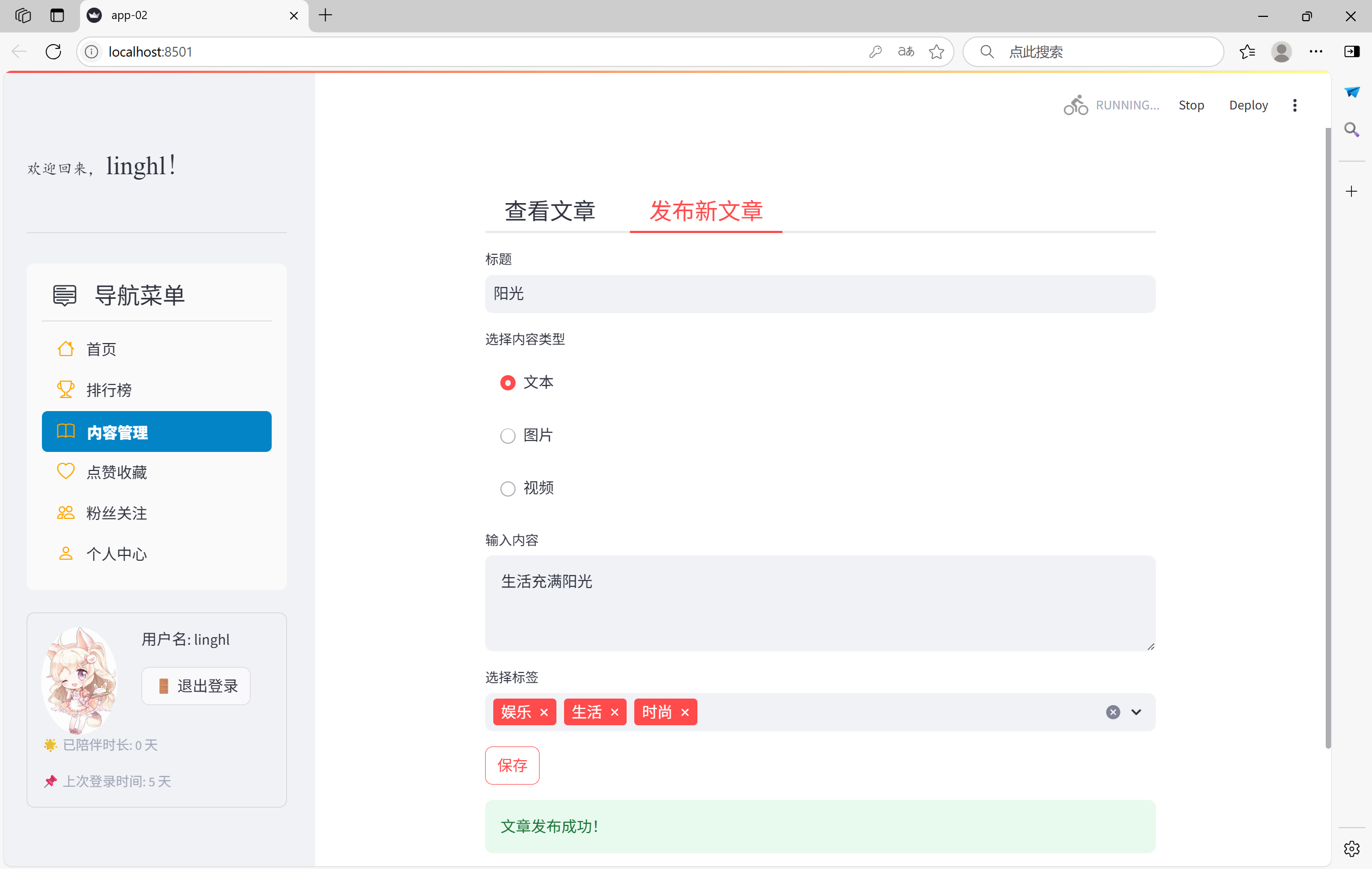
Task: Remove the 时尚 tag chip
Action: (x=685, y=712)
